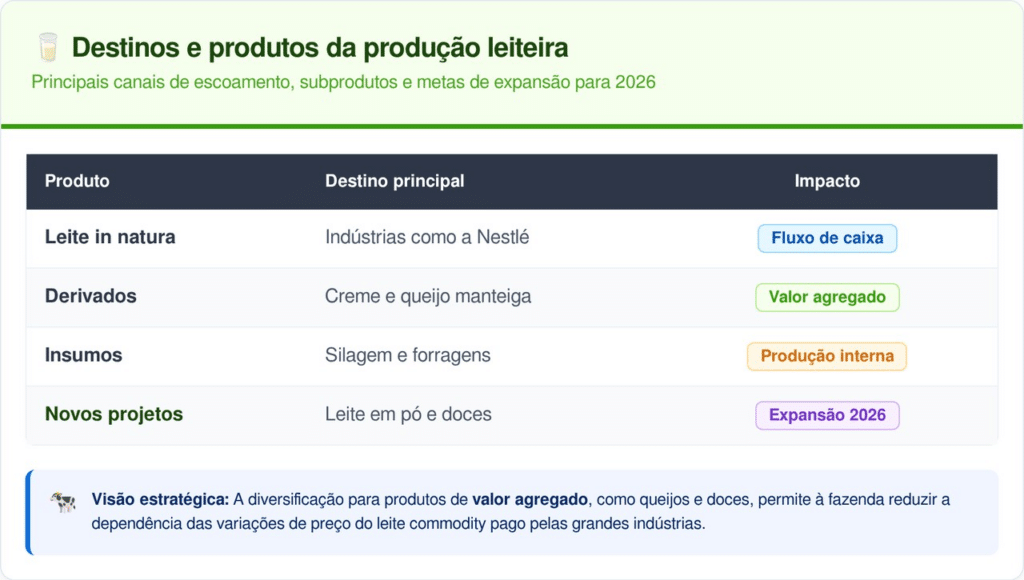Image resolution: width=1024 pixels, height=580 pixels.
Task: Click the Visão estratégica bold label
Action: [160, 499]
